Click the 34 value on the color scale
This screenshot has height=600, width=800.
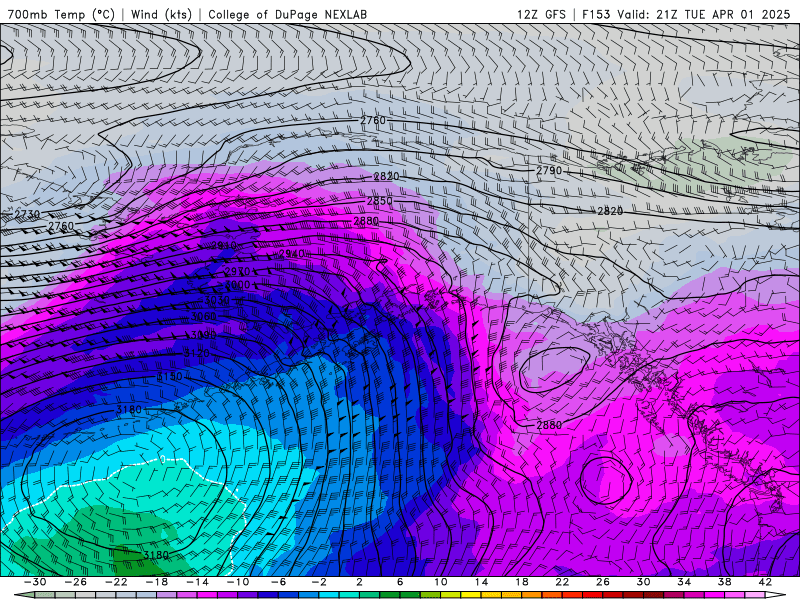pyautogui.click(x=684, y=582)
